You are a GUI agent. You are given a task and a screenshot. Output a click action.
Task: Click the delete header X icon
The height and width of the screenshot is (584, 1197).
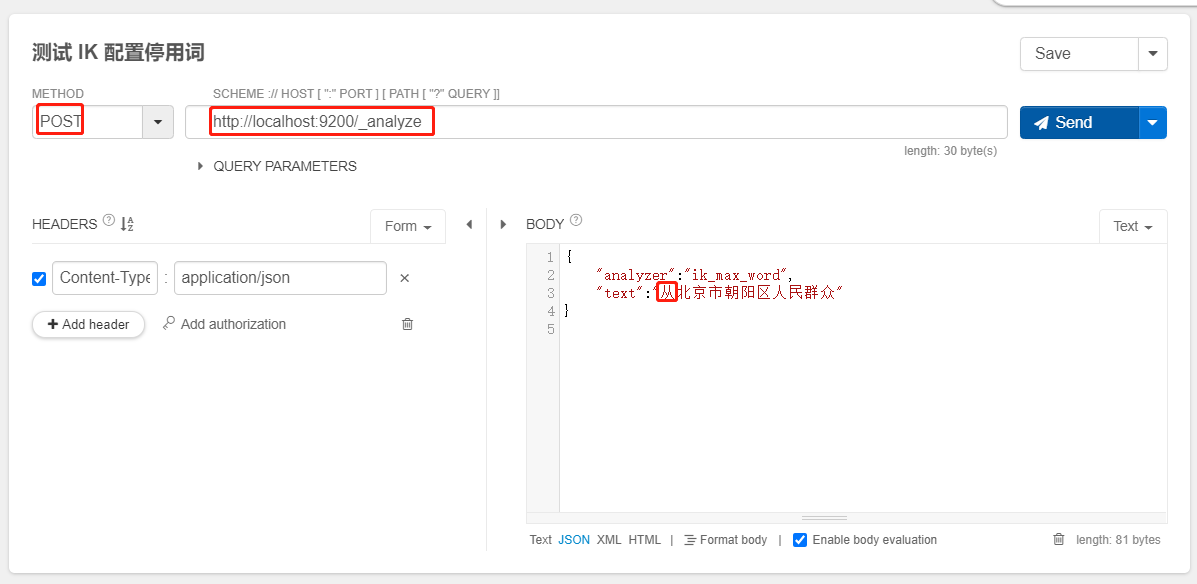tap(405, 278)
